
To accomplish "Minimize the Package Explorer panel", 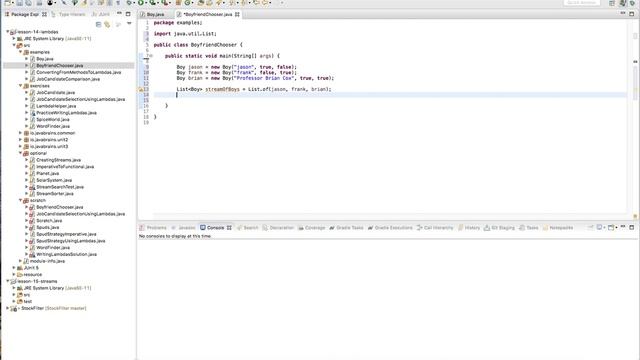I will [120, 13].
